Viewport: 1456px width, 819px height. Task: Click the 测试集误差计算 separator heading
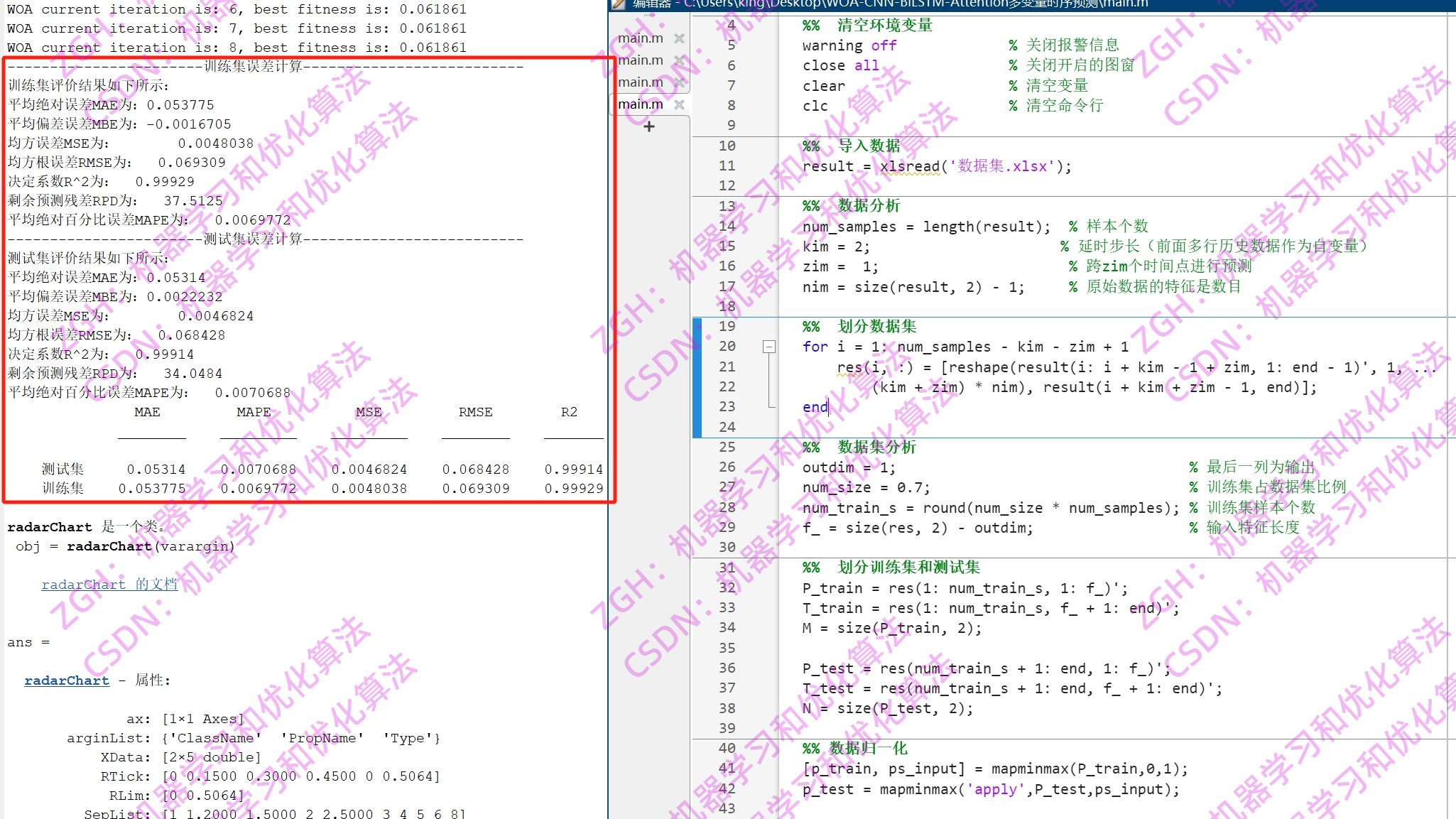pyautogui.click(x=253, y=239)
